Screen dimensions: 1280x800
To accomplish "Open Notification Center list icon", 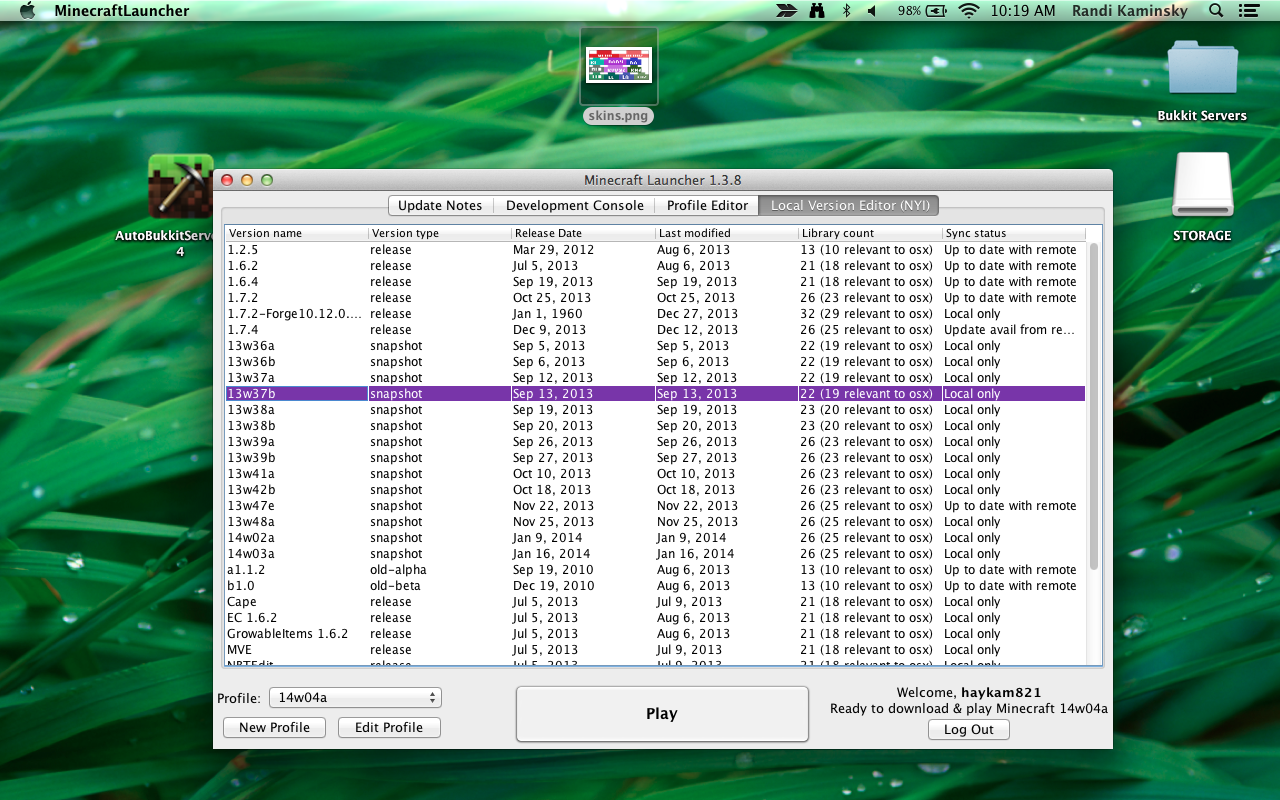I will (x=1248, y=11).
